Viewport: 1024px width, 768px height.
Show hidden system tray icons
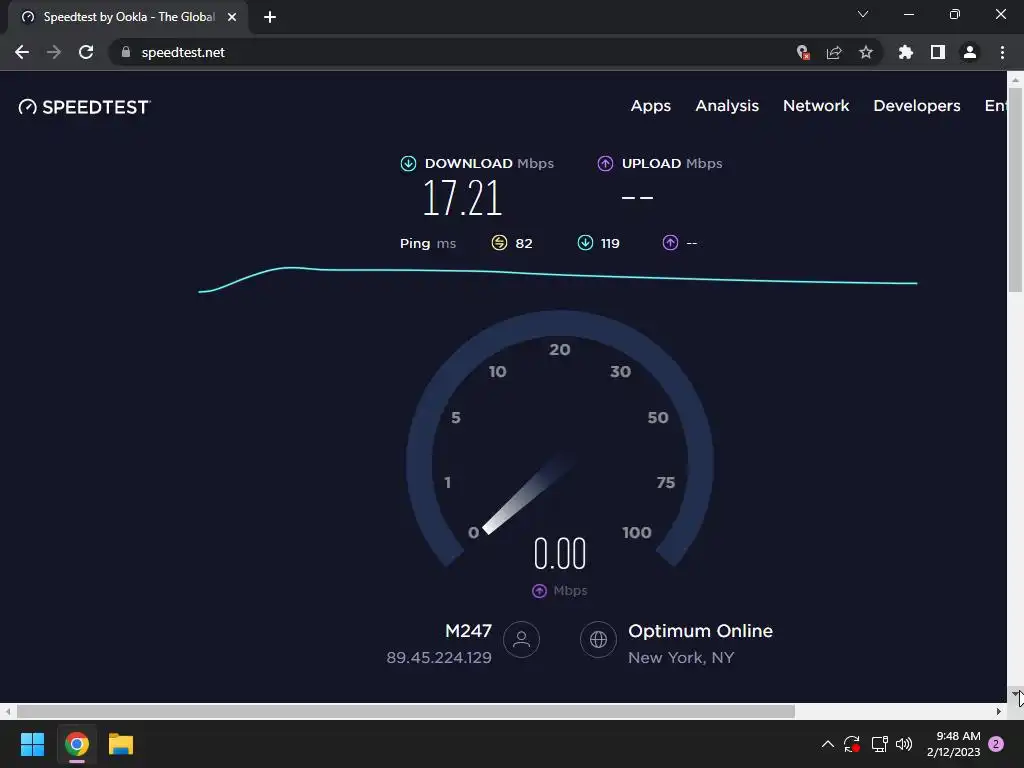tap(827, 744)
